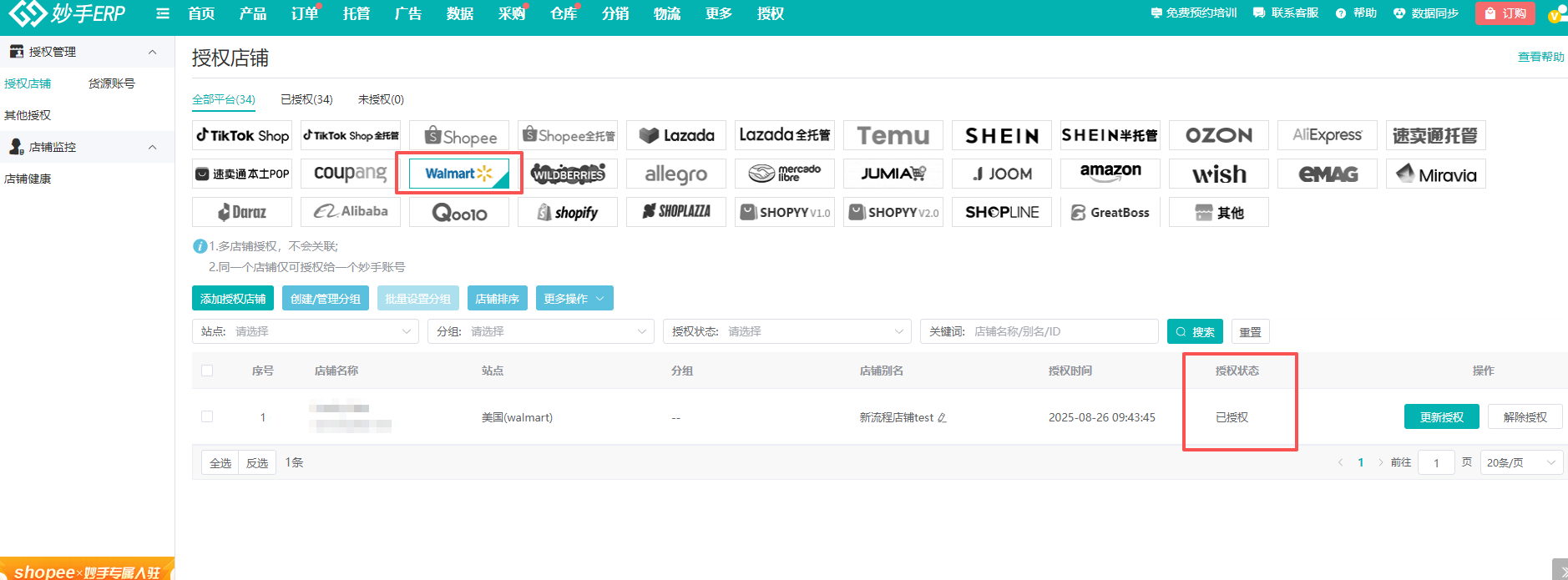Open the 首页 top menu
The height and width of the screenshot is (580, 1568).
(x=201, y=13)
